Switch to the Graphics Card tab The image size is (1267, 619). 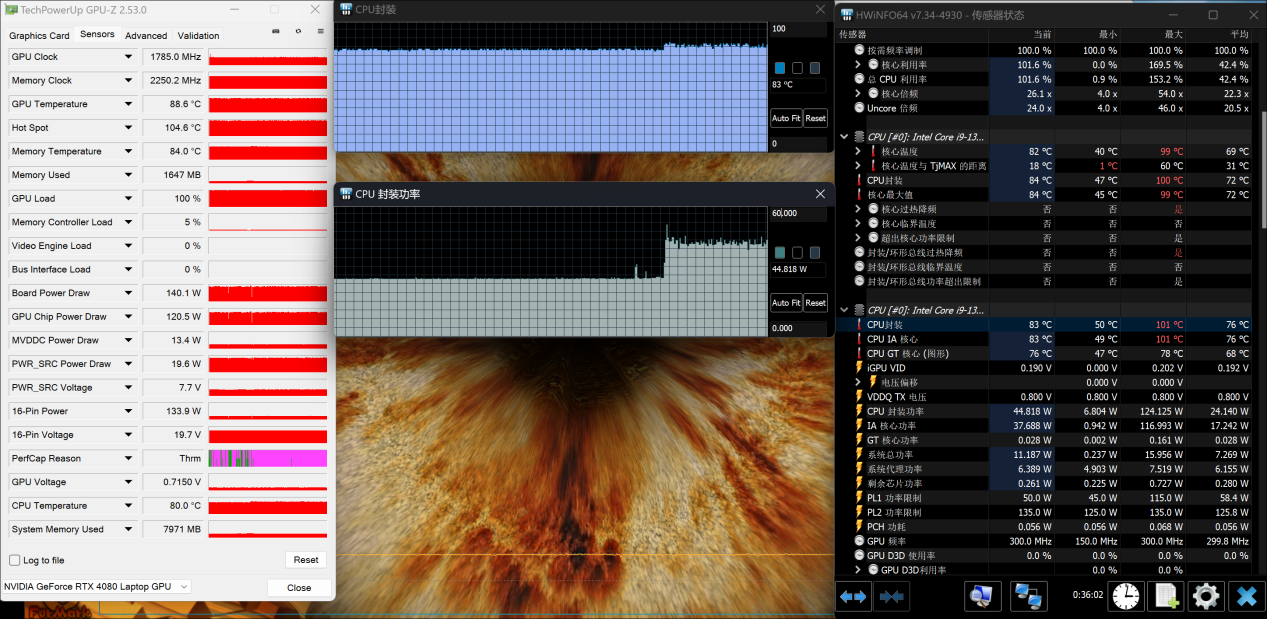coord(39,35)
